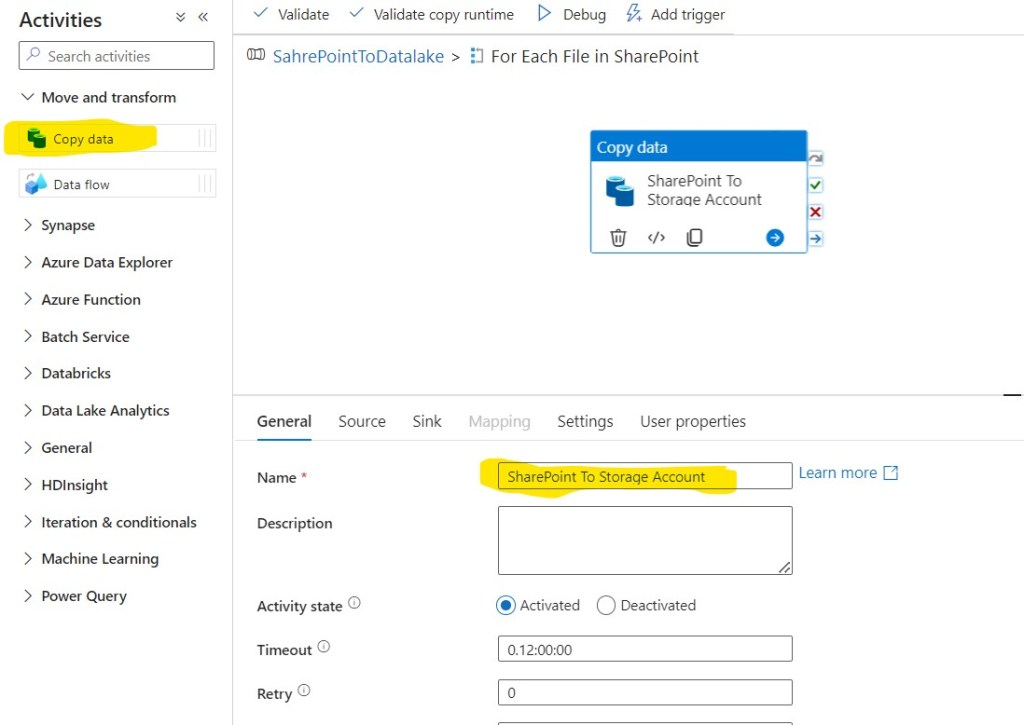This screenshot has height=725, width=1024.
Task: Delete the Copy data activity via trash icon
Action: tap(618, 237)
